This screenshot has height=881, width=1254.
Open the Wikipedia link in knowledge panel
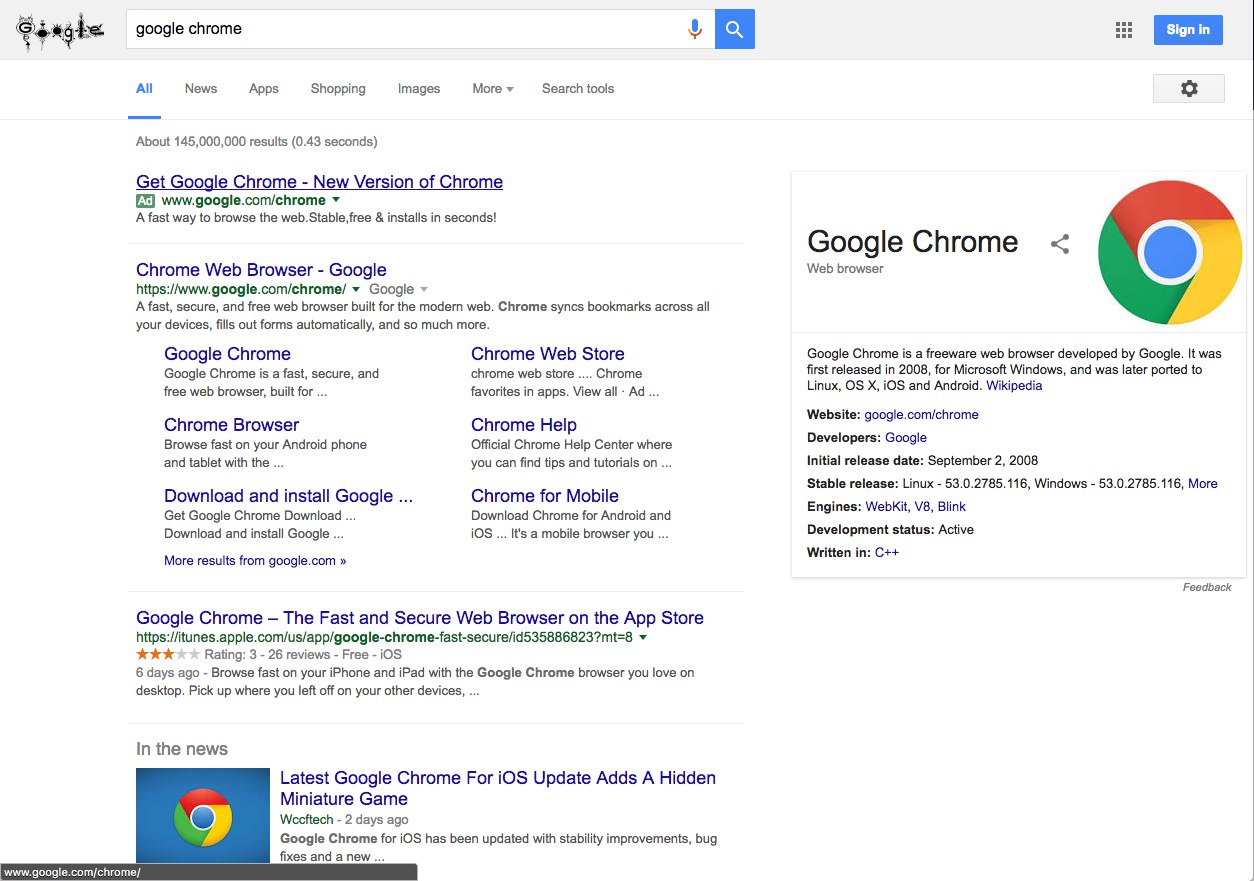click(1014, 385)
